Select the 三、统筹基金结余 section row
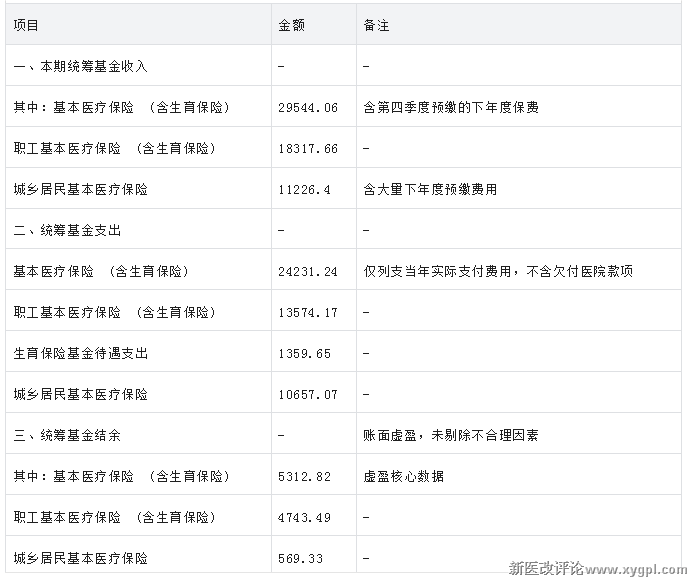 click(x=67, y=435)
